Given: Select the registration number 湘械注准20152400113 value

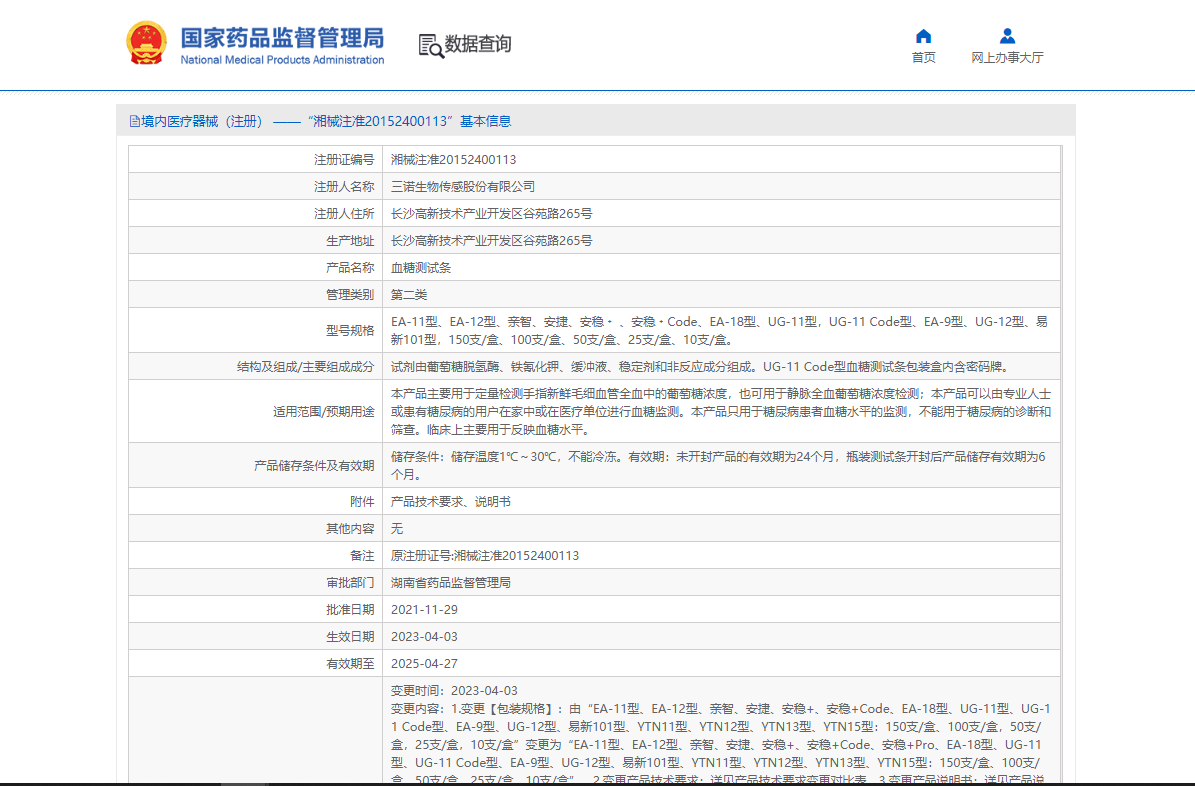Looking at the screenshot, I should [453, 160].
